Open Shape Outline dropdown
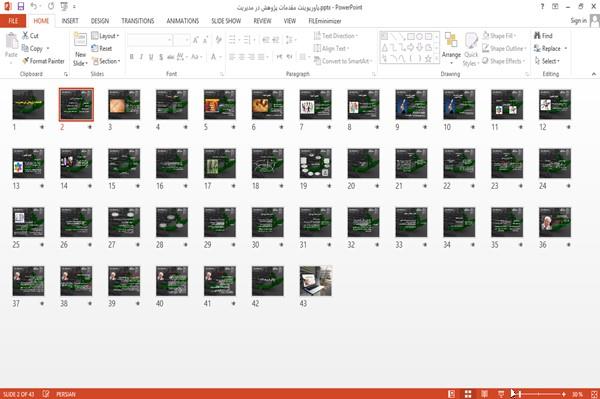600x399 pixels. 505,48
